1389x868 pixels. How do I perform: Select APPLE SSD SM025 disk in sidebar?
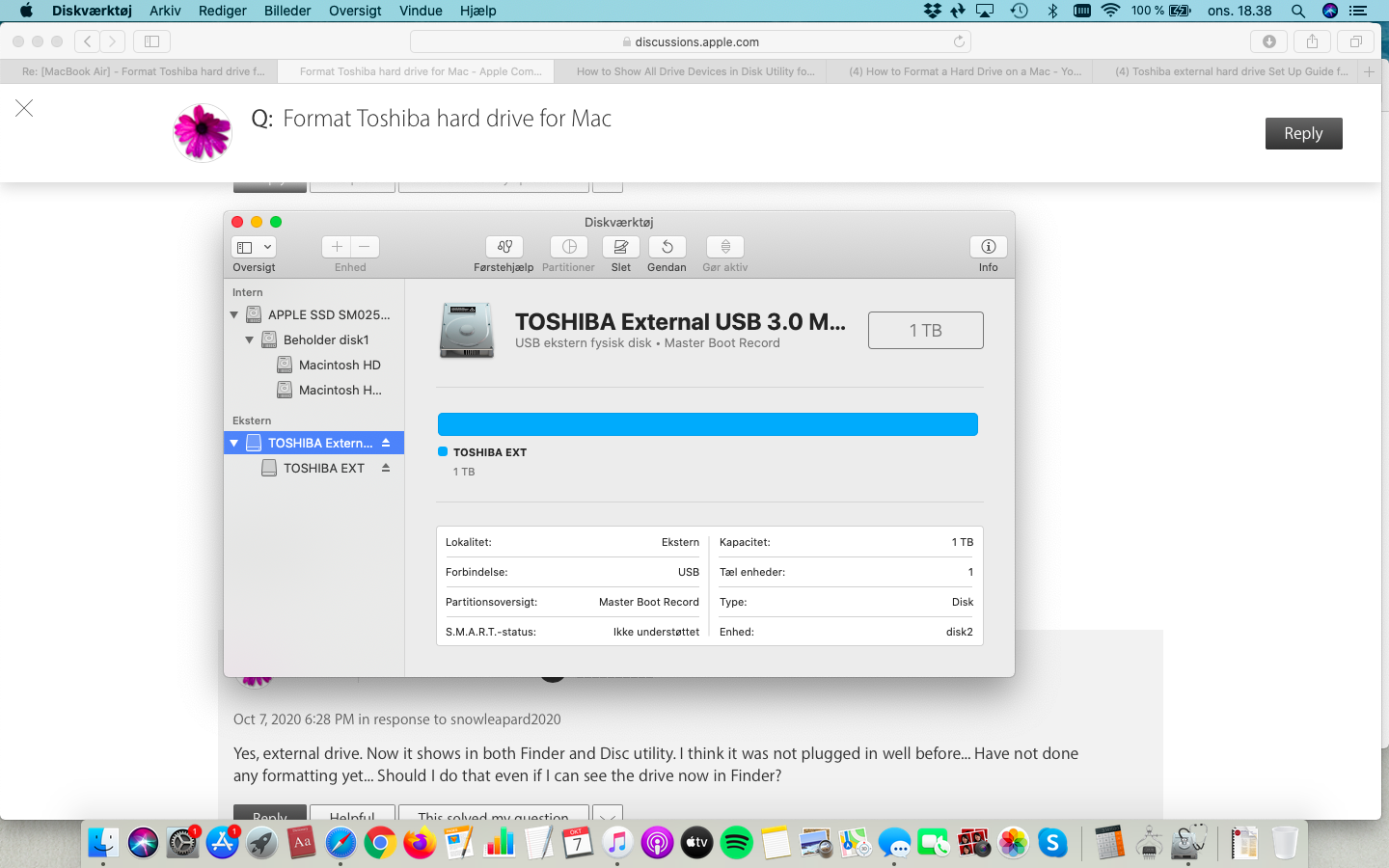click(x=314, y=314)
